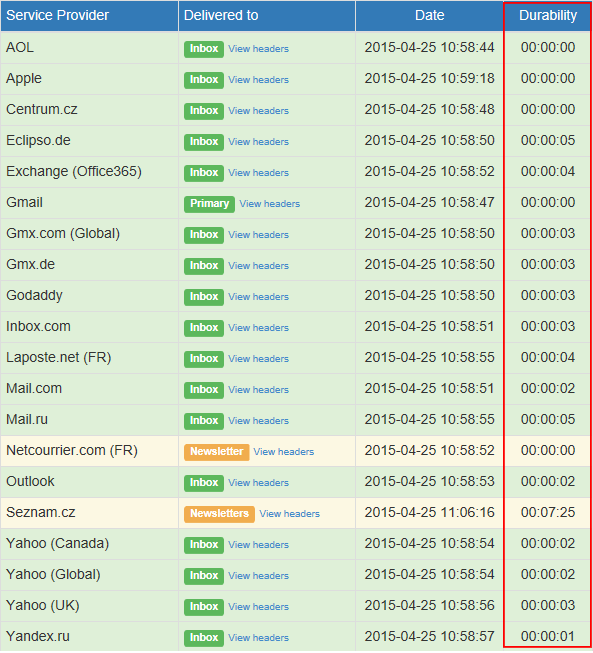View headers for Mail.ru
The image size is (593, 653).
click(258, 421)
